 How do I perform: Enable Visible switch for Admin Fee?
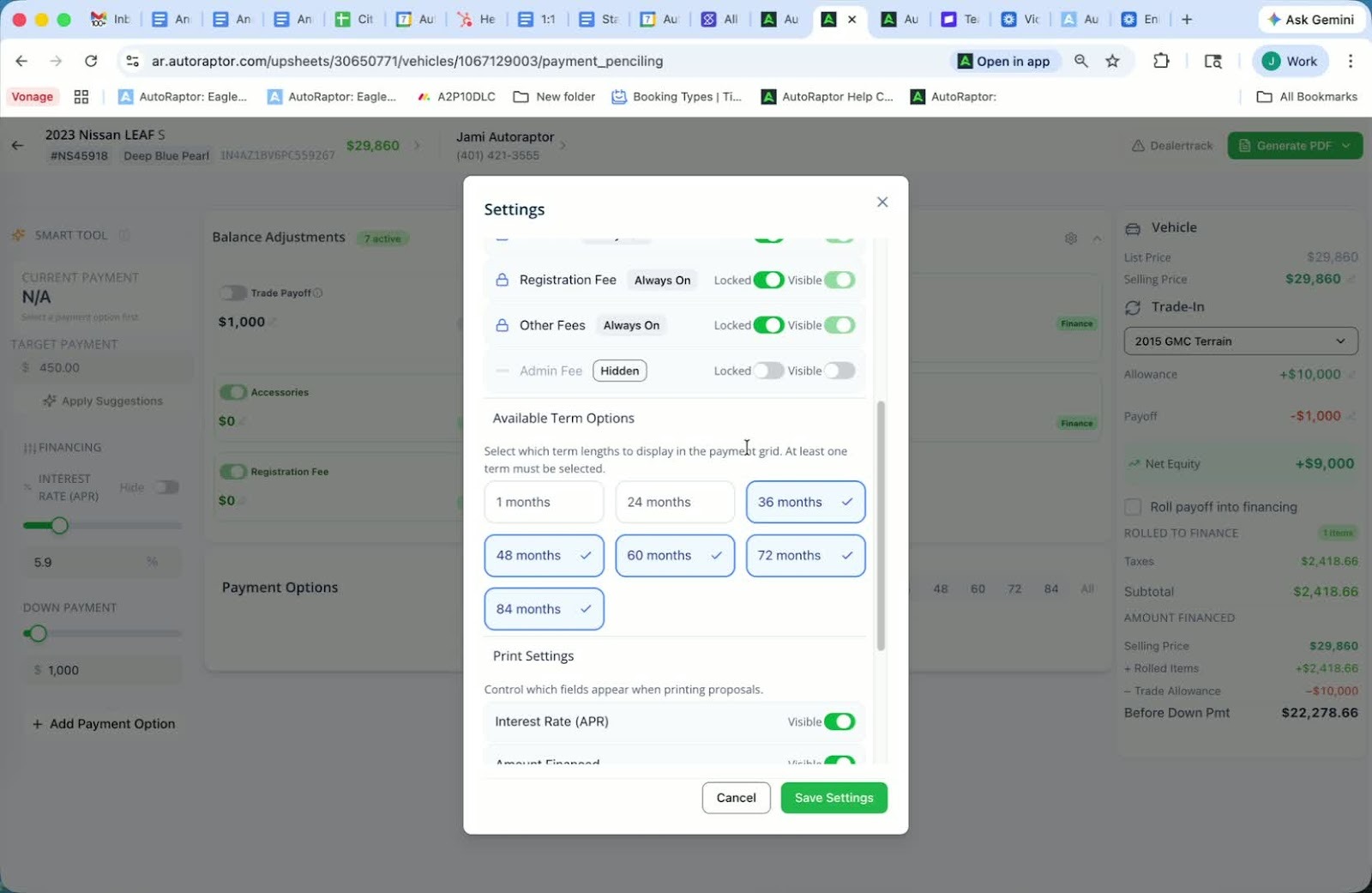[839, 371]
